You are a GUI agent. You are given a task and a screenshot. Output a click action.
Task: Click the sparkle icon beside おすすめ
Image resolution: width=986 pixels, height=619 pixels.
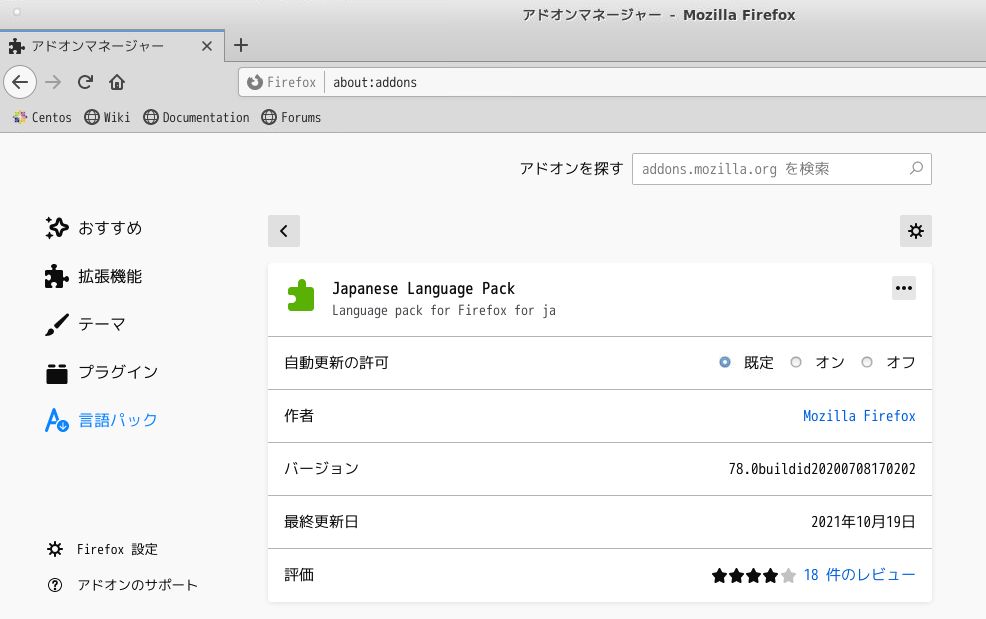(57, 228)
